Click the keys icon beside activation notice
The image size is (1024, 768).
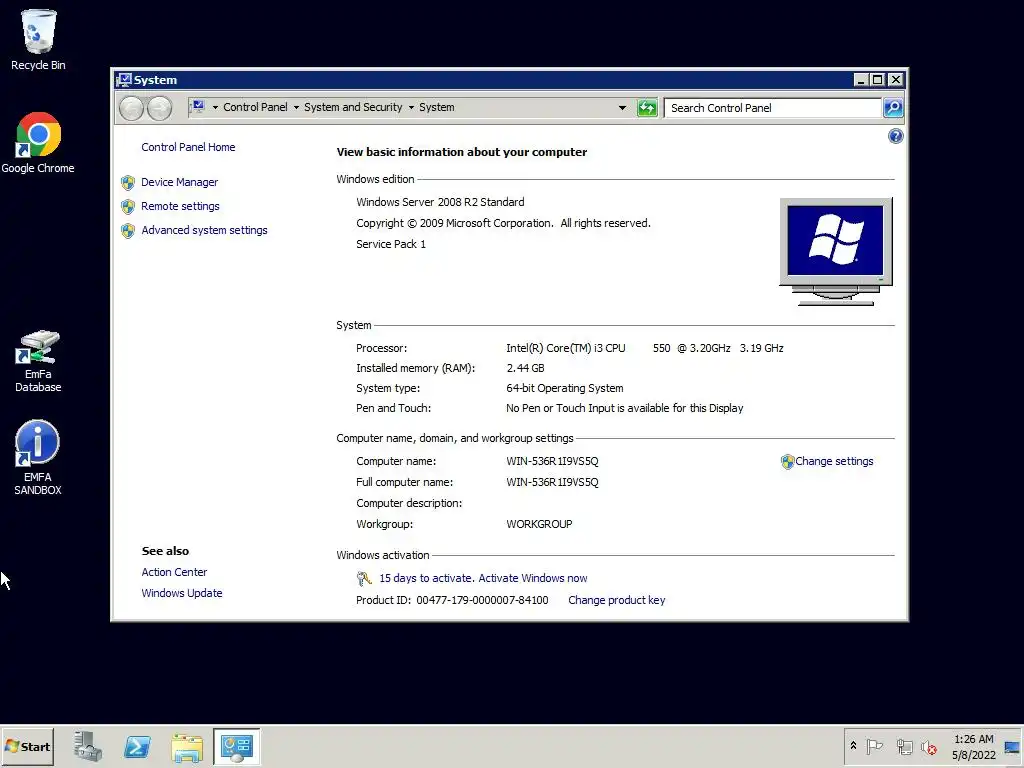(364, 578)
